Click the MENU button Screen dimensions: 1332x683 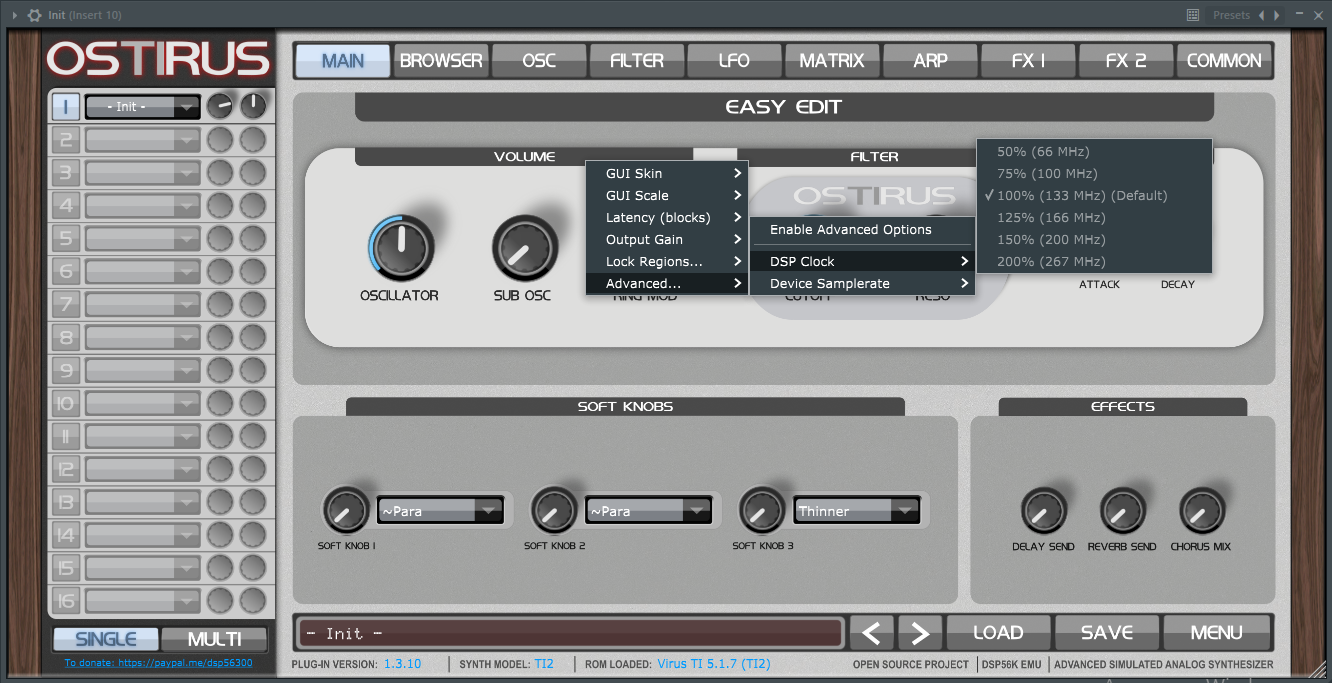point(1216,633)
